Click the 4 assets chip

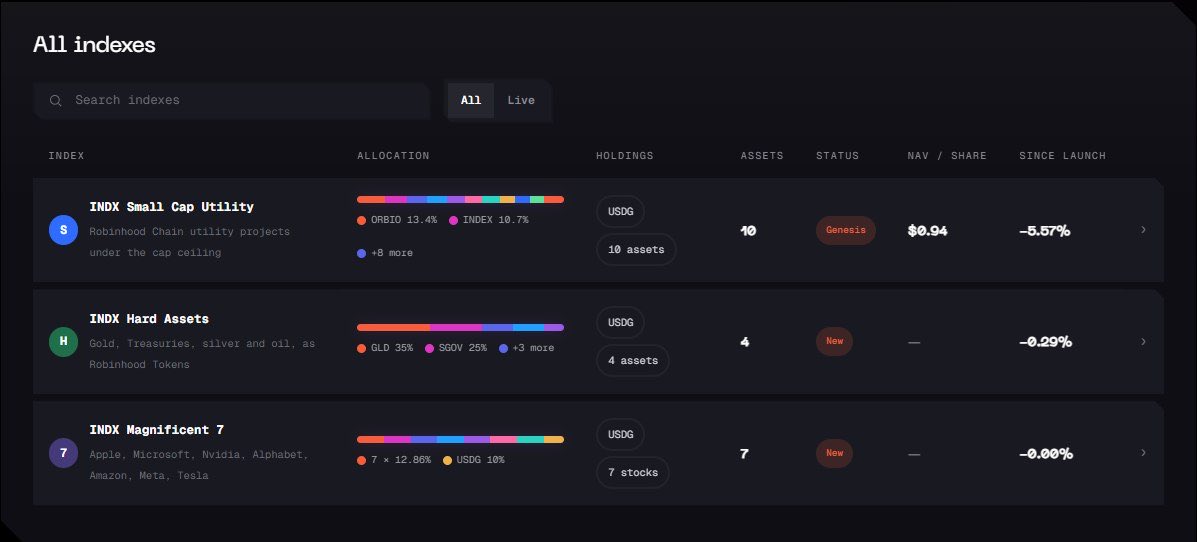pos(633,361)
